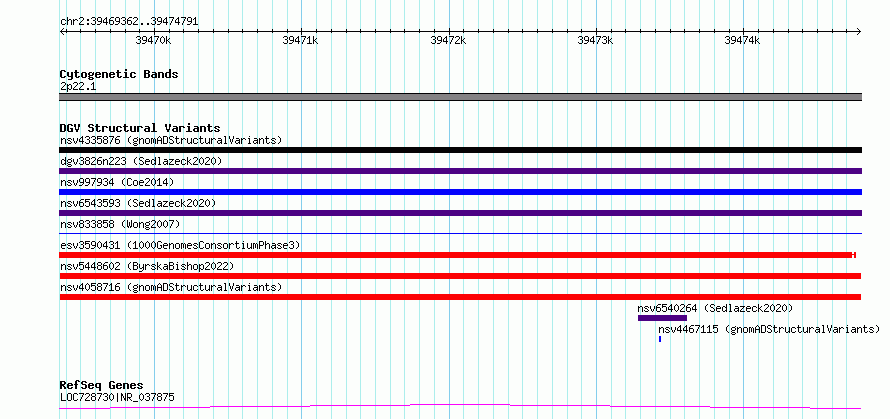Image resolution: width=890 pixels, height=419 pixels.
Task: Click the purple nsv6543593 variant bar
Action: click(460, 213)
